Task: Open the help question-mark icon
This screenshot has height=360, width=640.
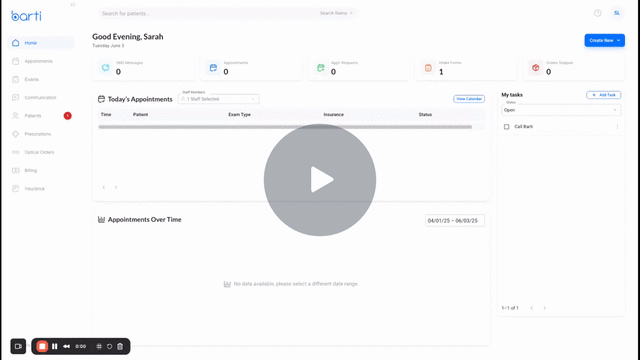Action: coord(598,13)
